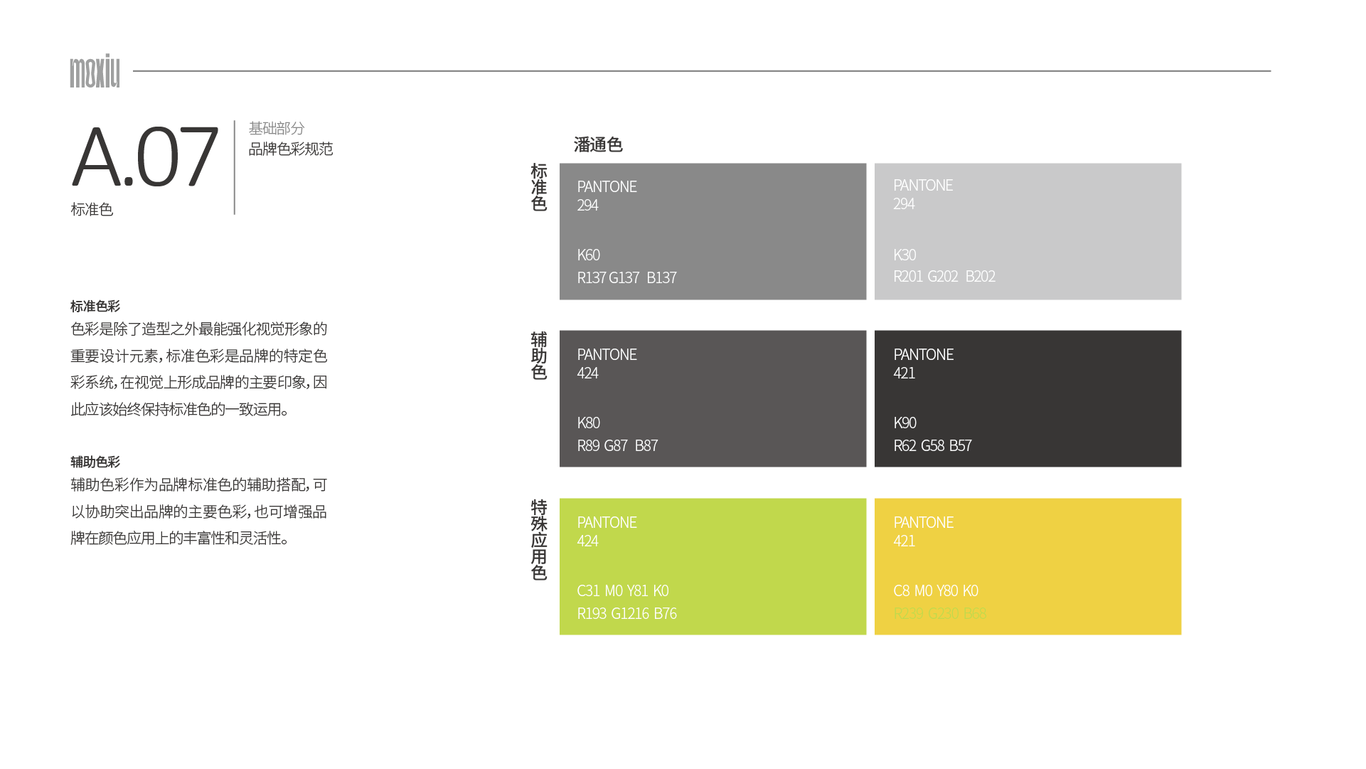Image resolution: width=1366 pixels, height=769 pixels.
Task: Pick the light gray K30 color swatch
Action: tap(1028, 231)
